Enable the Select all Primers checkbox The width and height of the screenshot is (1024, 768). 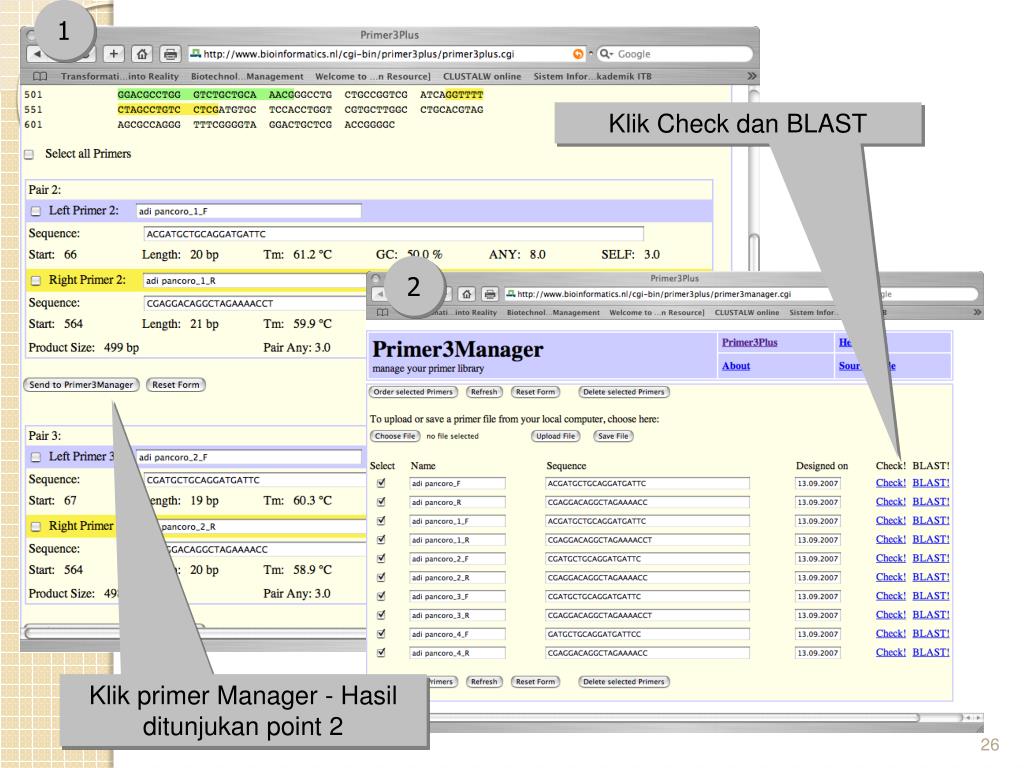[x=29, y=154]
